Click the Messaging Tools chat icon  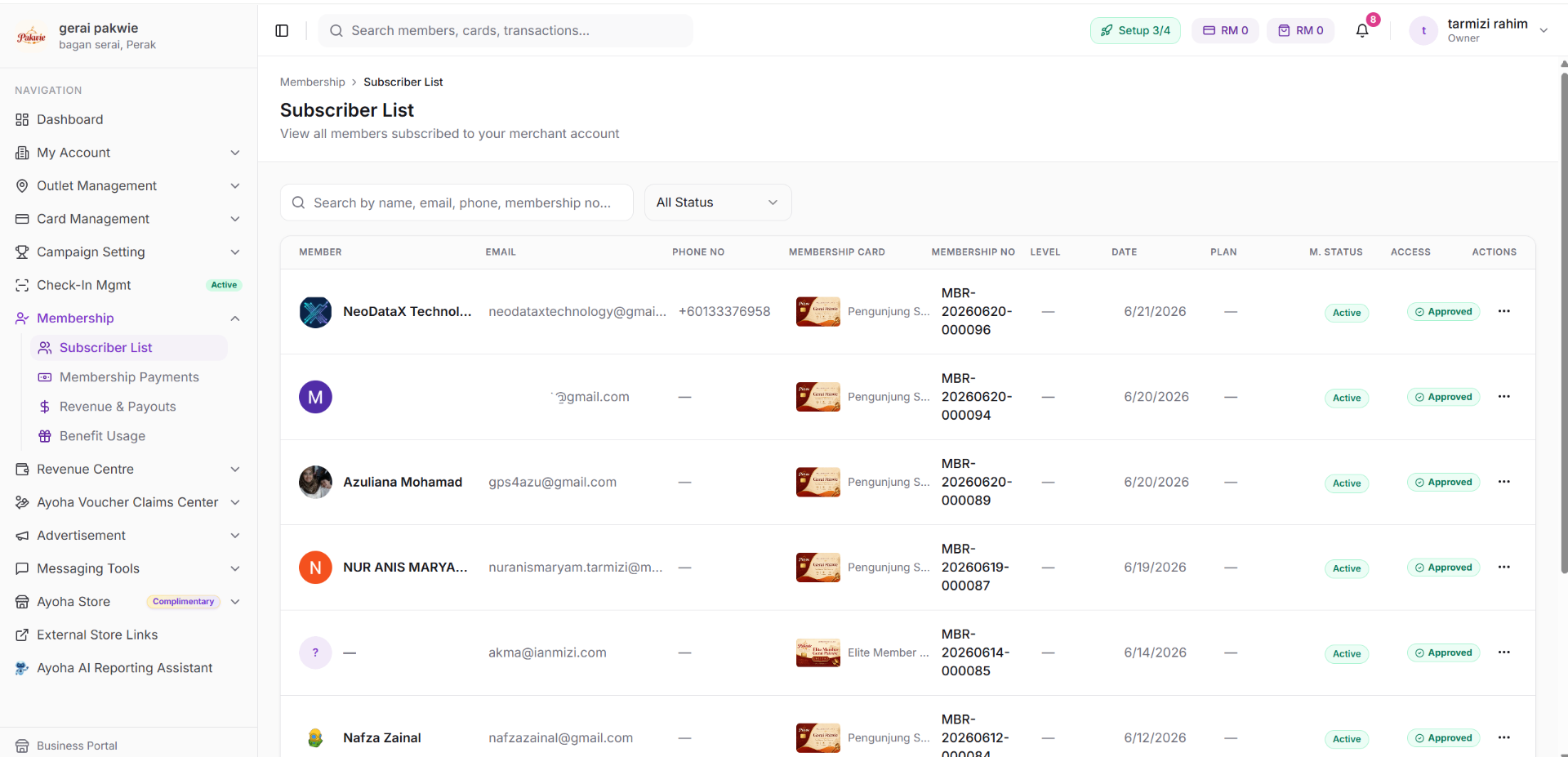click(22, 568)
